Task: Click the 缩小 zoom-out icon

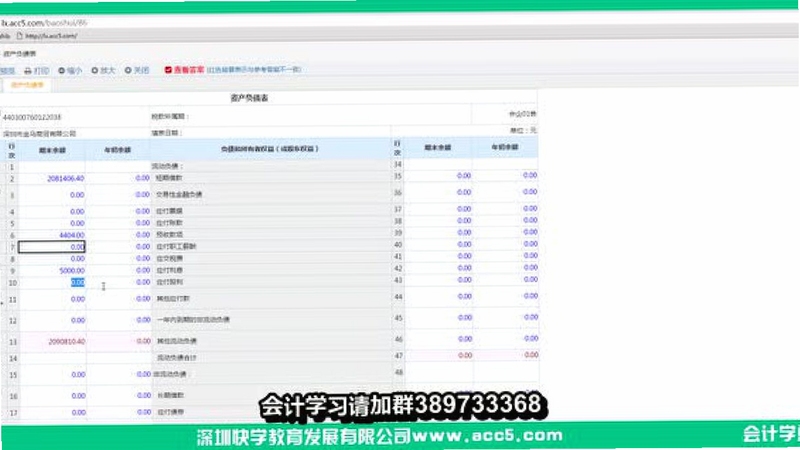Action: [x=61, y=70]
